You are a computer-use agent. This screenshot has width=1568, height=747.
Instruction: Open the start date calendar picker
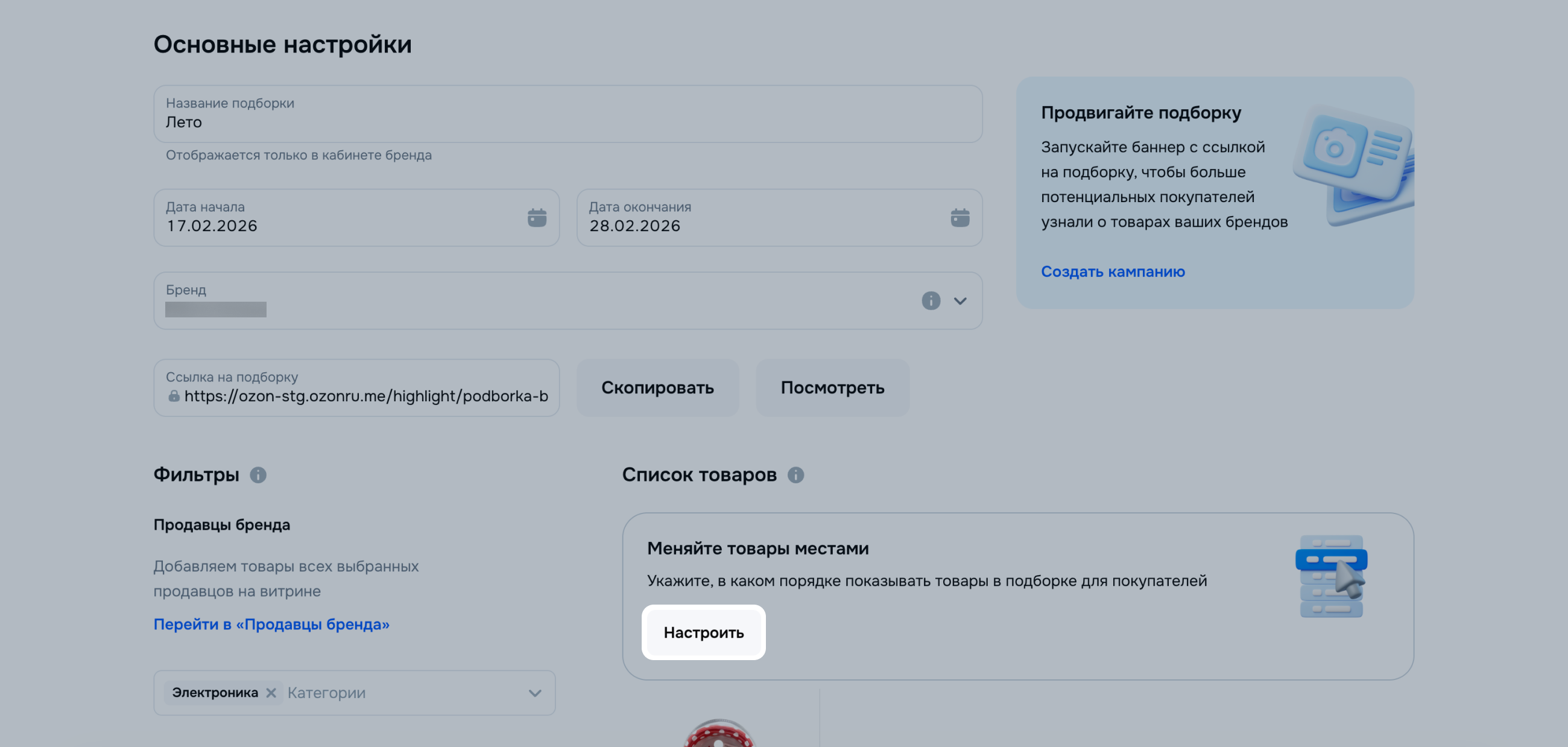[536, 217]
